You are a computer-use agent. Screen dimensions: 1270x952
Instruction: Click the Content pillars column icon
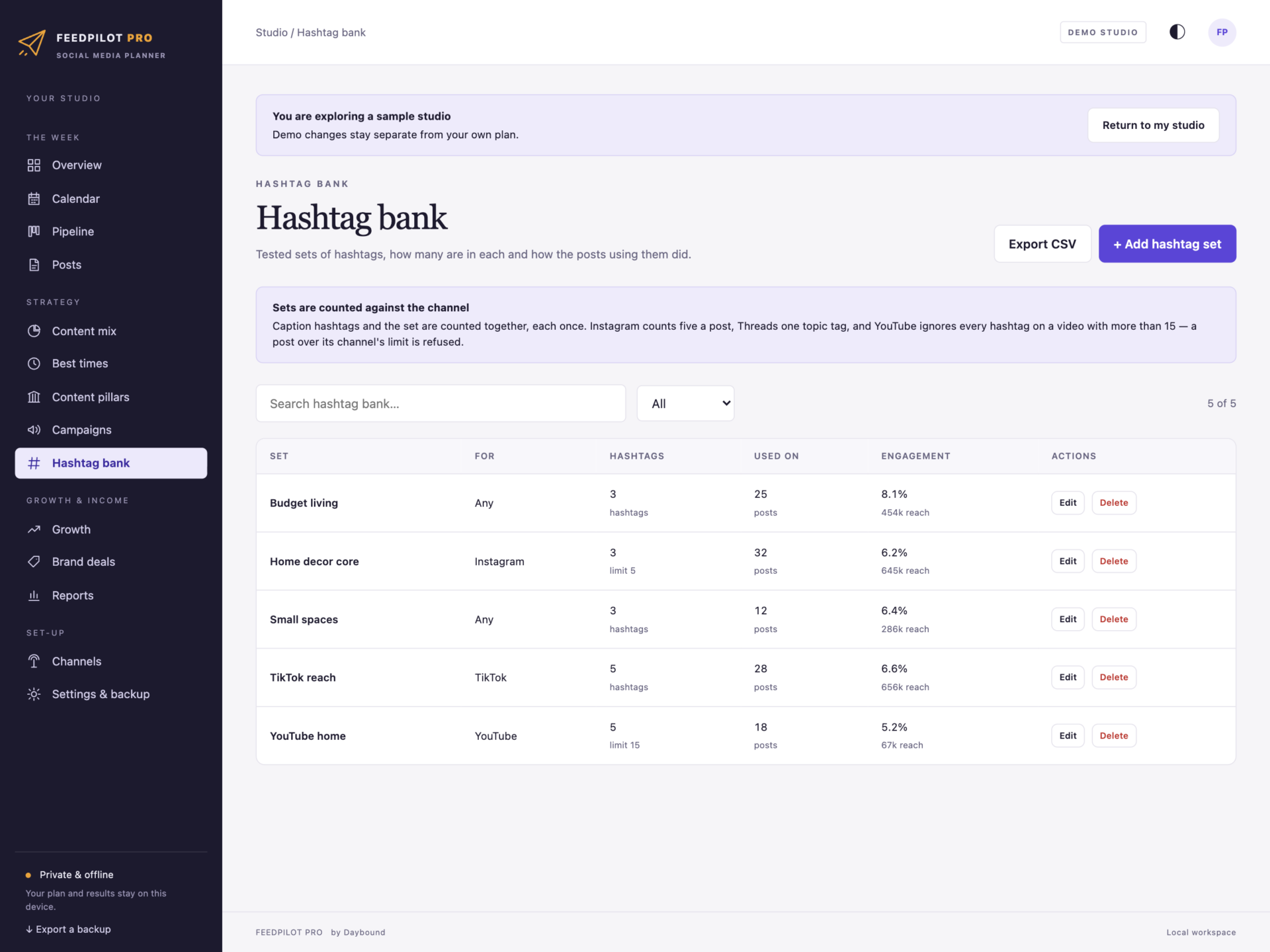click(34, 397)
